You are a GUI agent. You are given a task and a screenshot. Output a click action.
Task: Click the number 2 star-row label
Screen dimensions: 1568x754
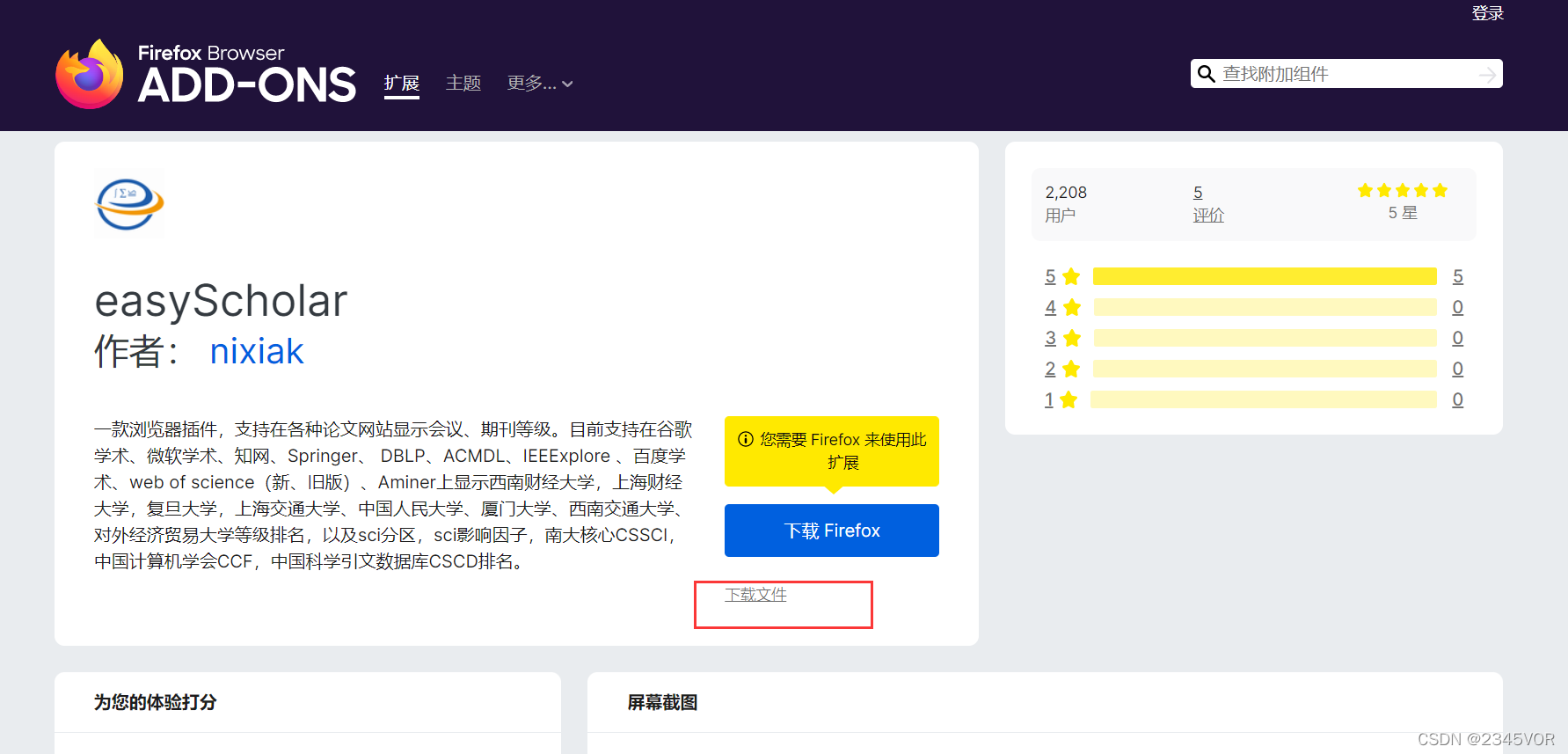[x=1050, y=369]
